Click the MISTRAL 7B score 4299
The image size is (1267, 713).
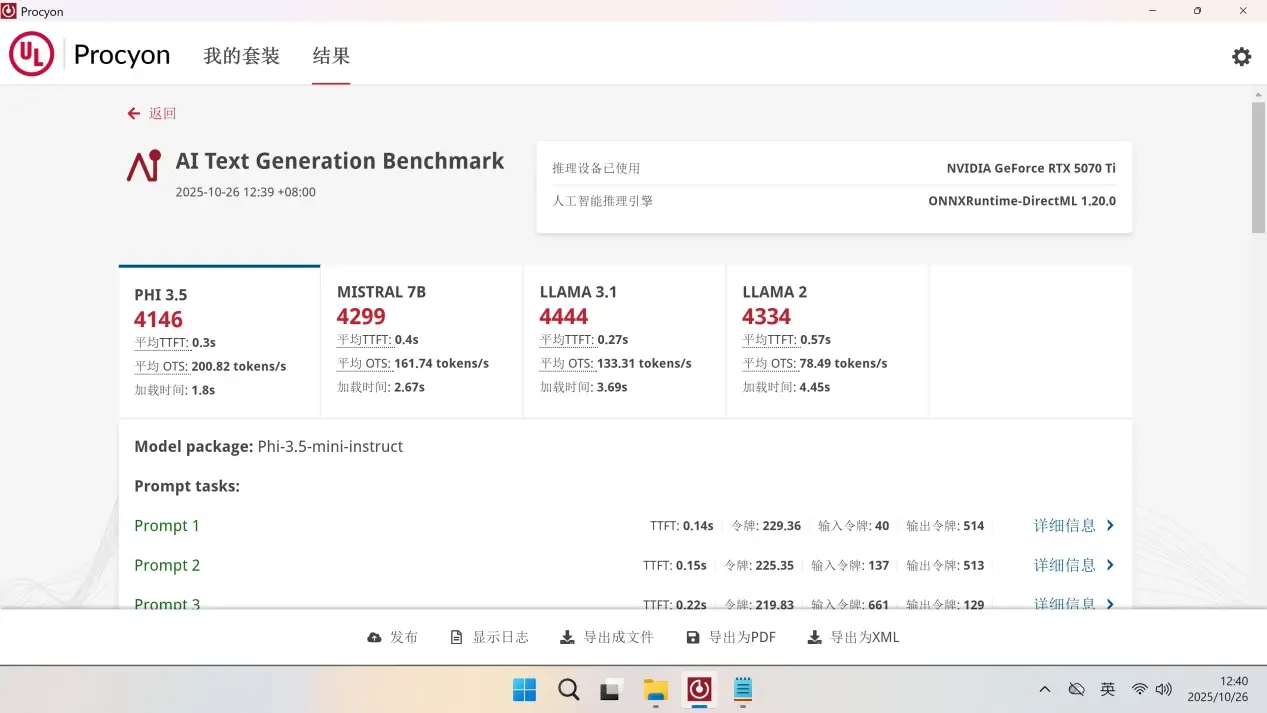click(x=361, y=317)
